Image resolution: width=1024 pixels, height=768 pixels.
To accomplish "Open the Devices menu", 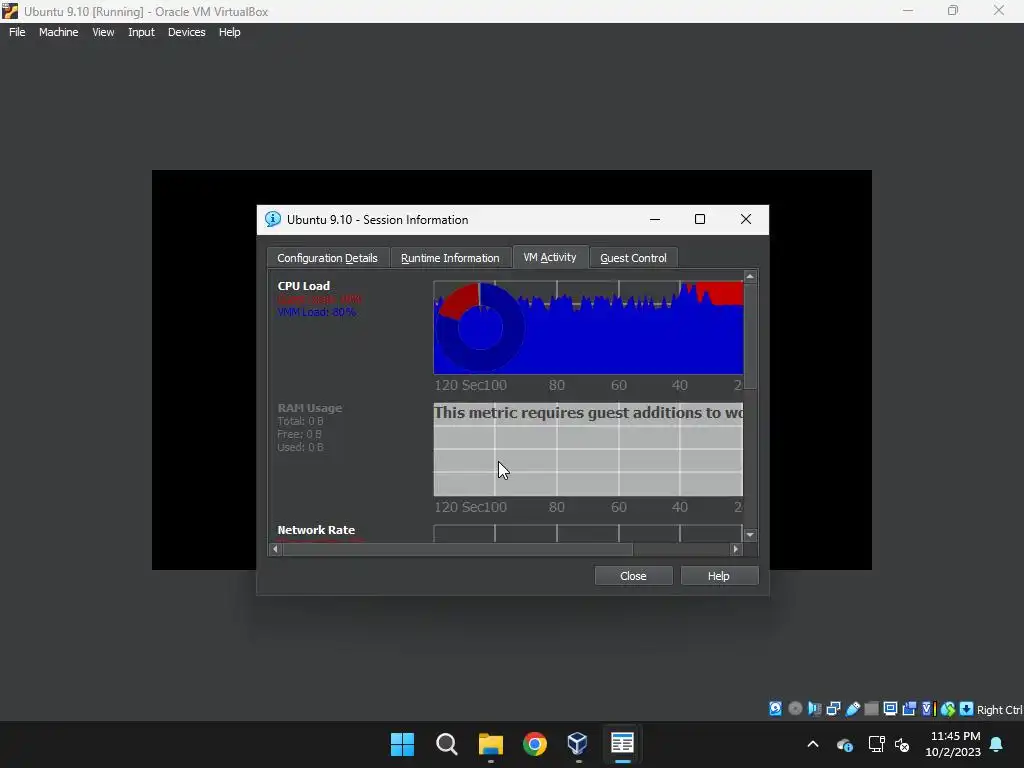I will tap(187, 32).
